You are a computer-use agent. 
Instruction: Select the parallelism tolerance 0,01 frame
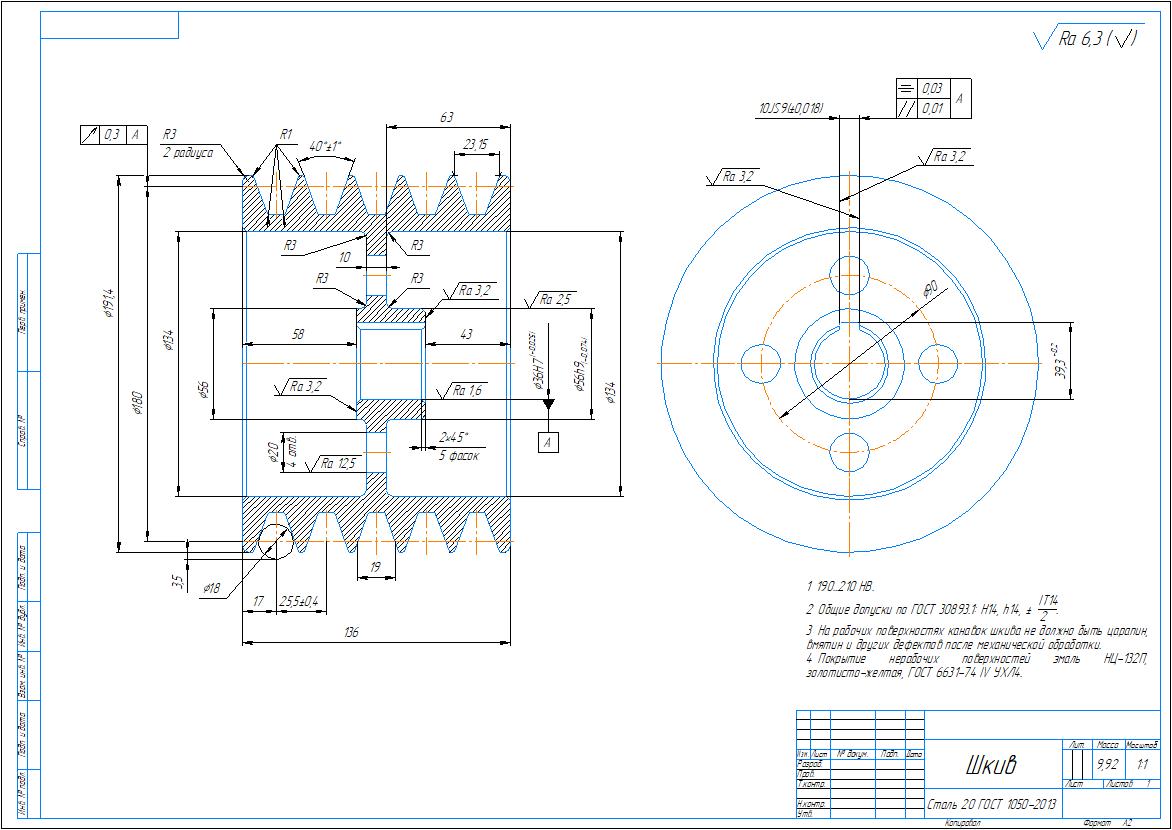932,108
